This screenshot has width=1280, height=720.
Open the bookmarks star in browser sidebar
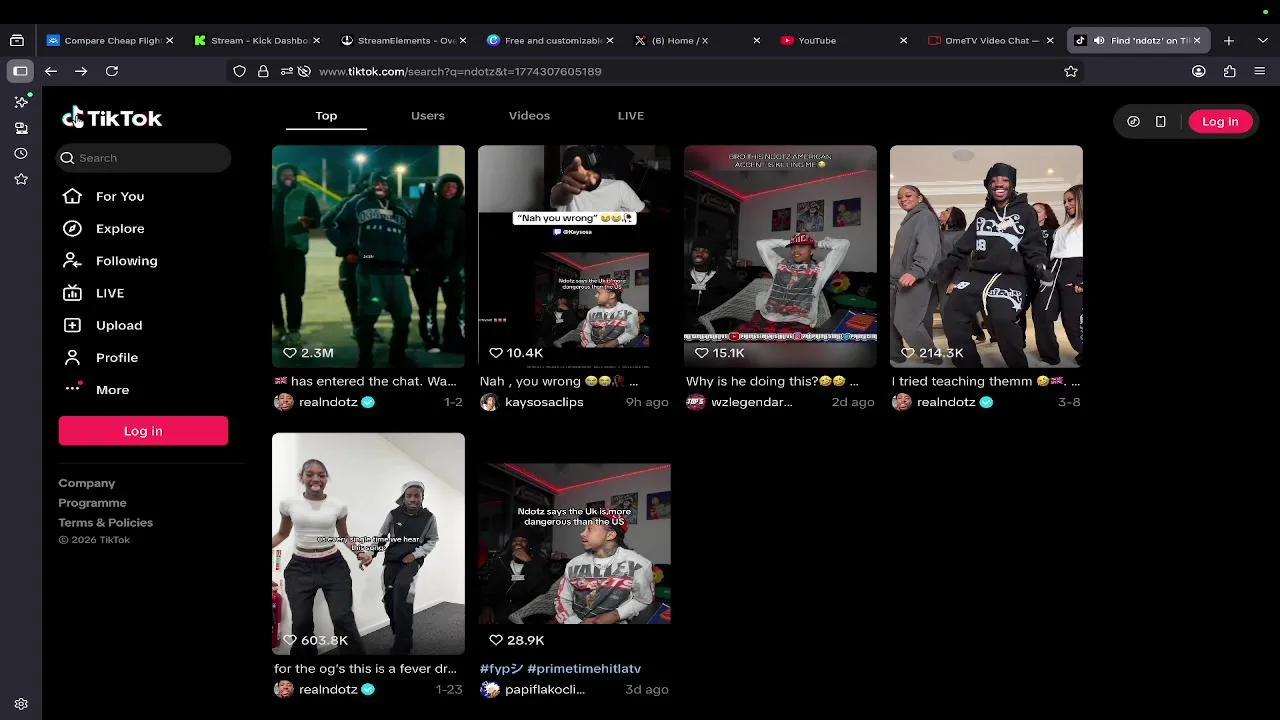click(21, 179)
